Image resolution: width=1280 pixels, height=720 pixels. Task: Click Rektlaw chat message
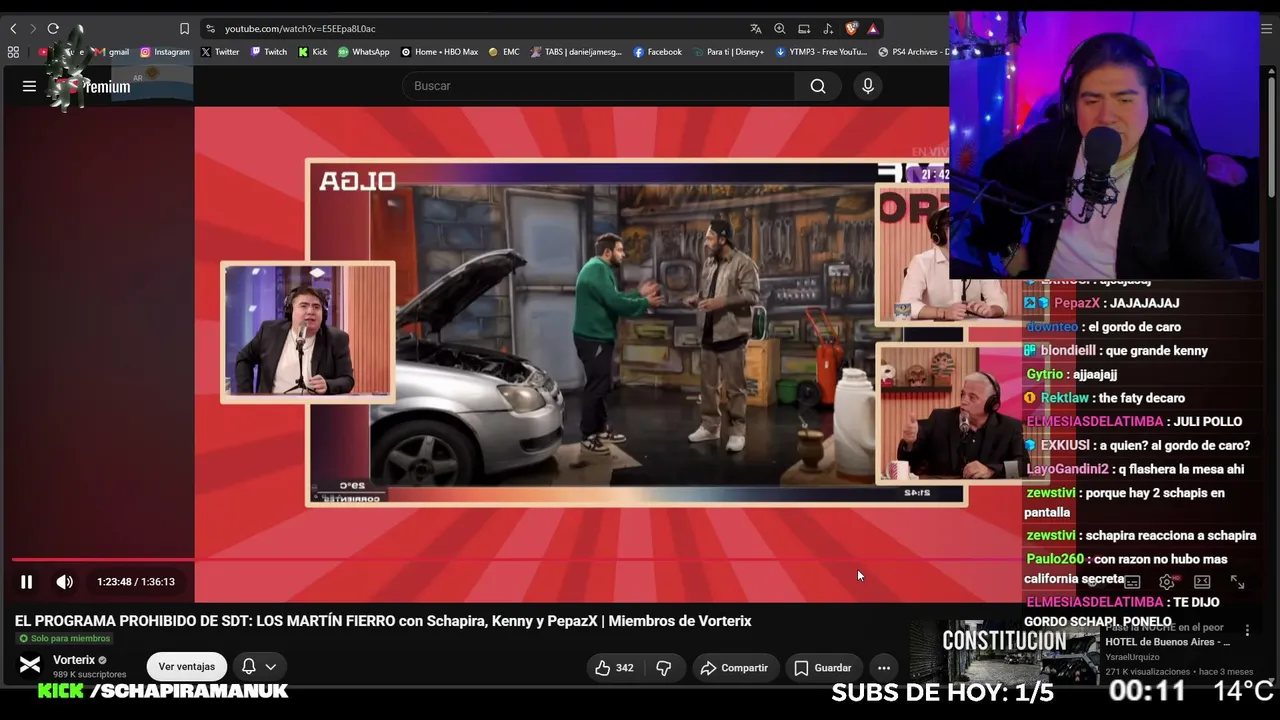(1105, 398)
